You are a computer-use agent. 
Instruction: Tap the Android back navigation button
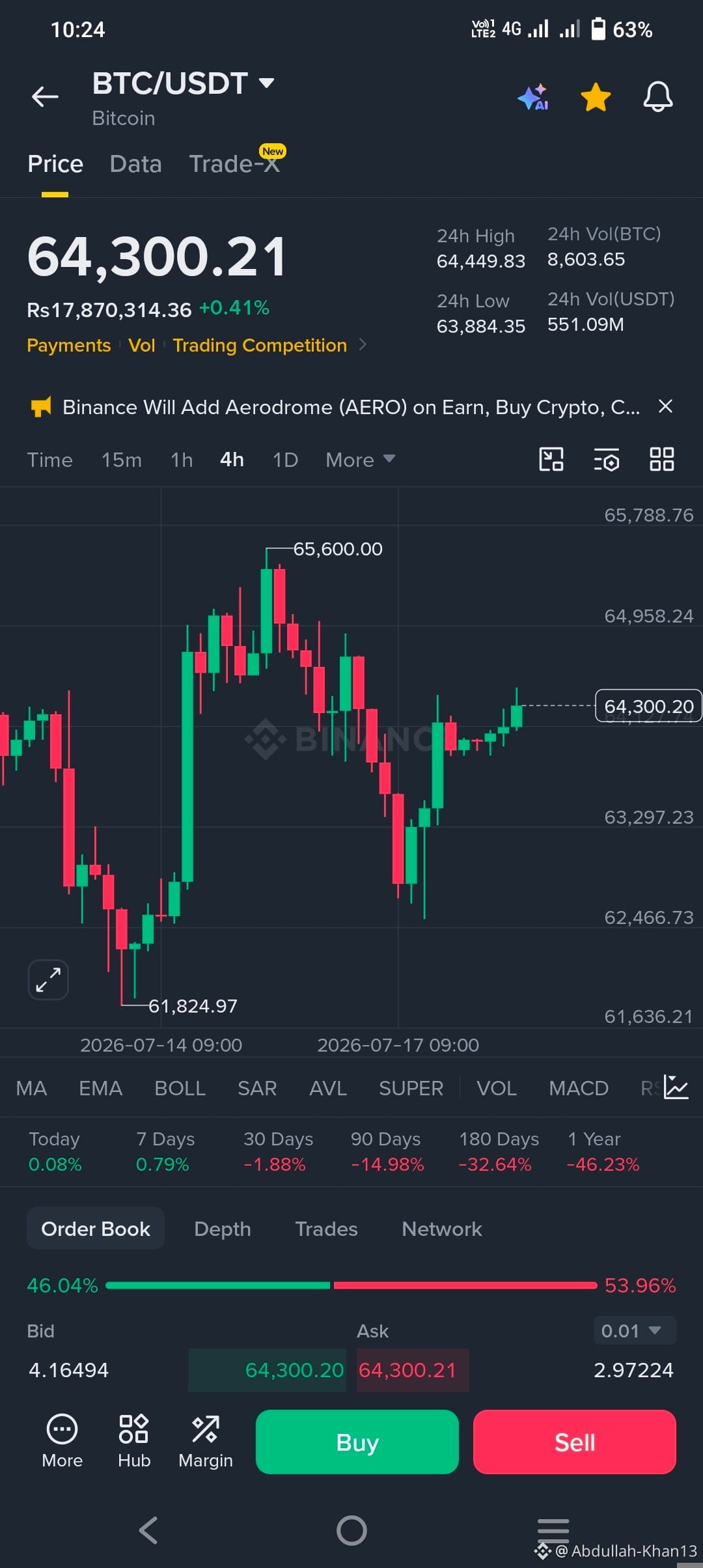[148, 1530]
